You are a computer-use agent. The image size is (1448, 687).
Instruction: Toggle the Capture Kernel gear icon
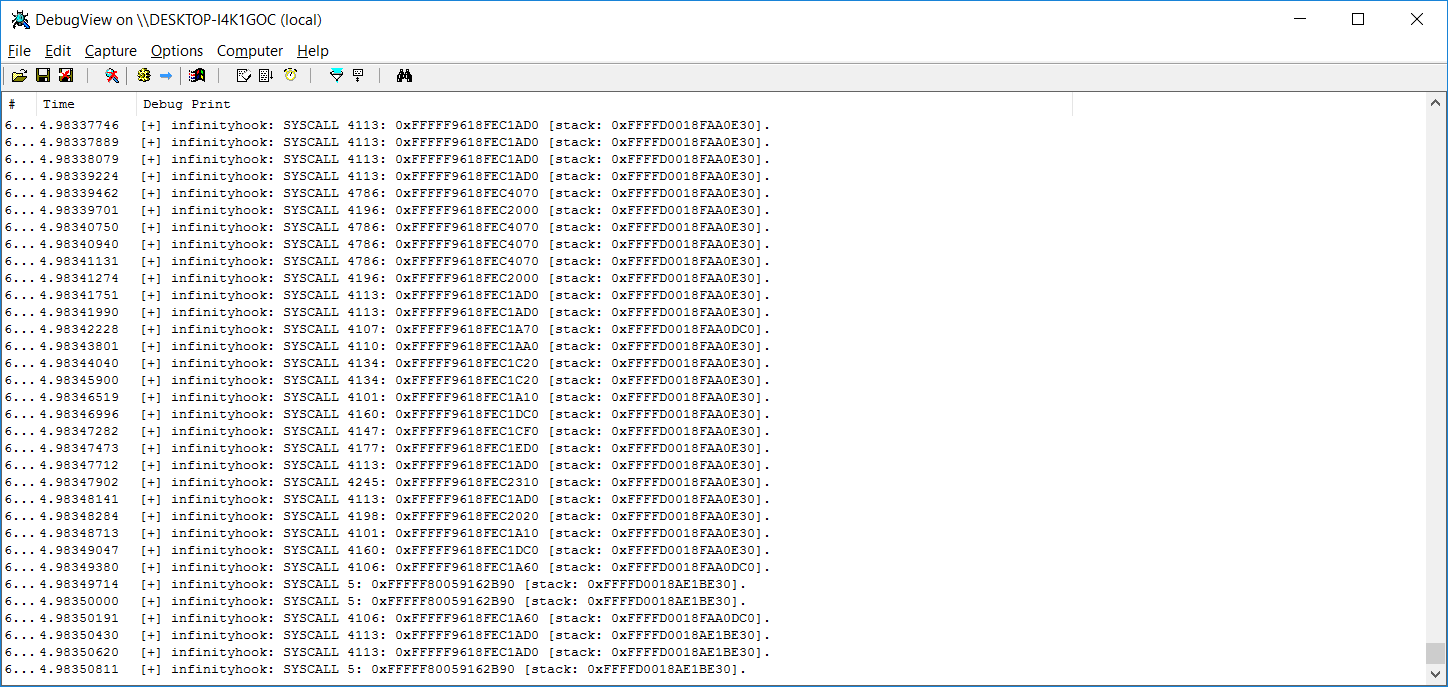(x=144, y=75)
